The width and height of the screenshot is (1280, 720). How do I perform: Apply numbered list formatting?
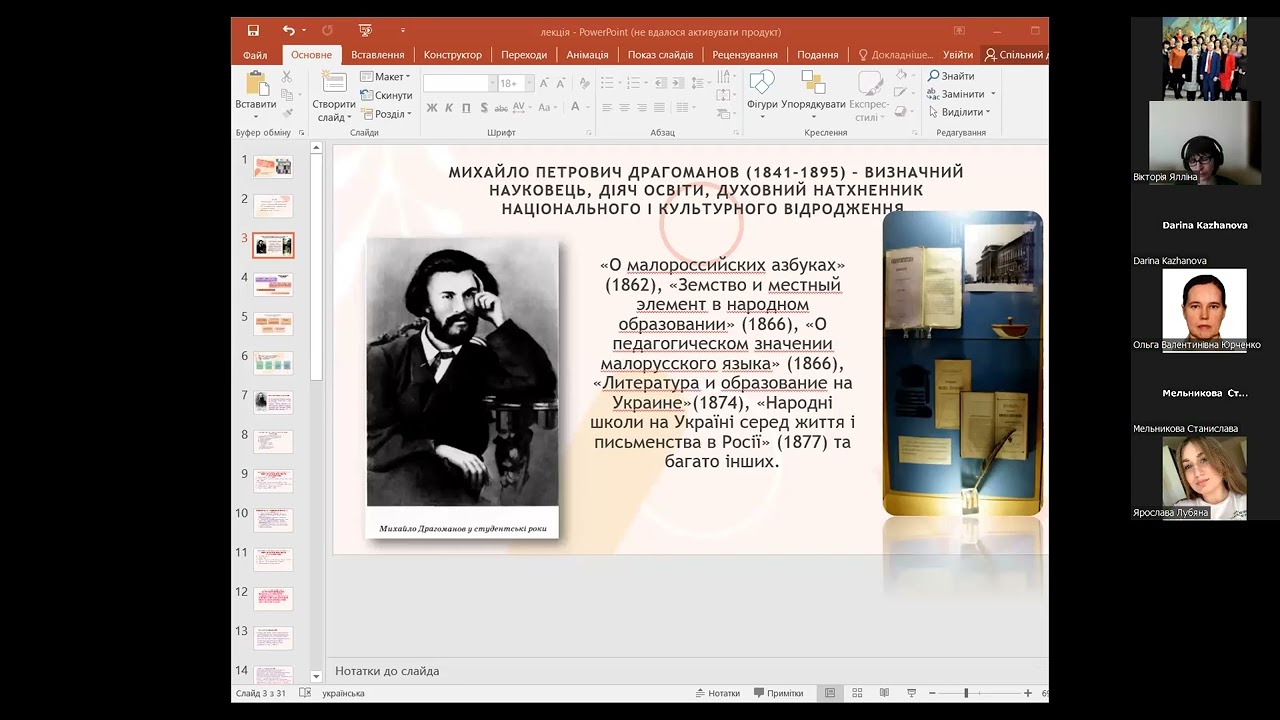[634, 83]
